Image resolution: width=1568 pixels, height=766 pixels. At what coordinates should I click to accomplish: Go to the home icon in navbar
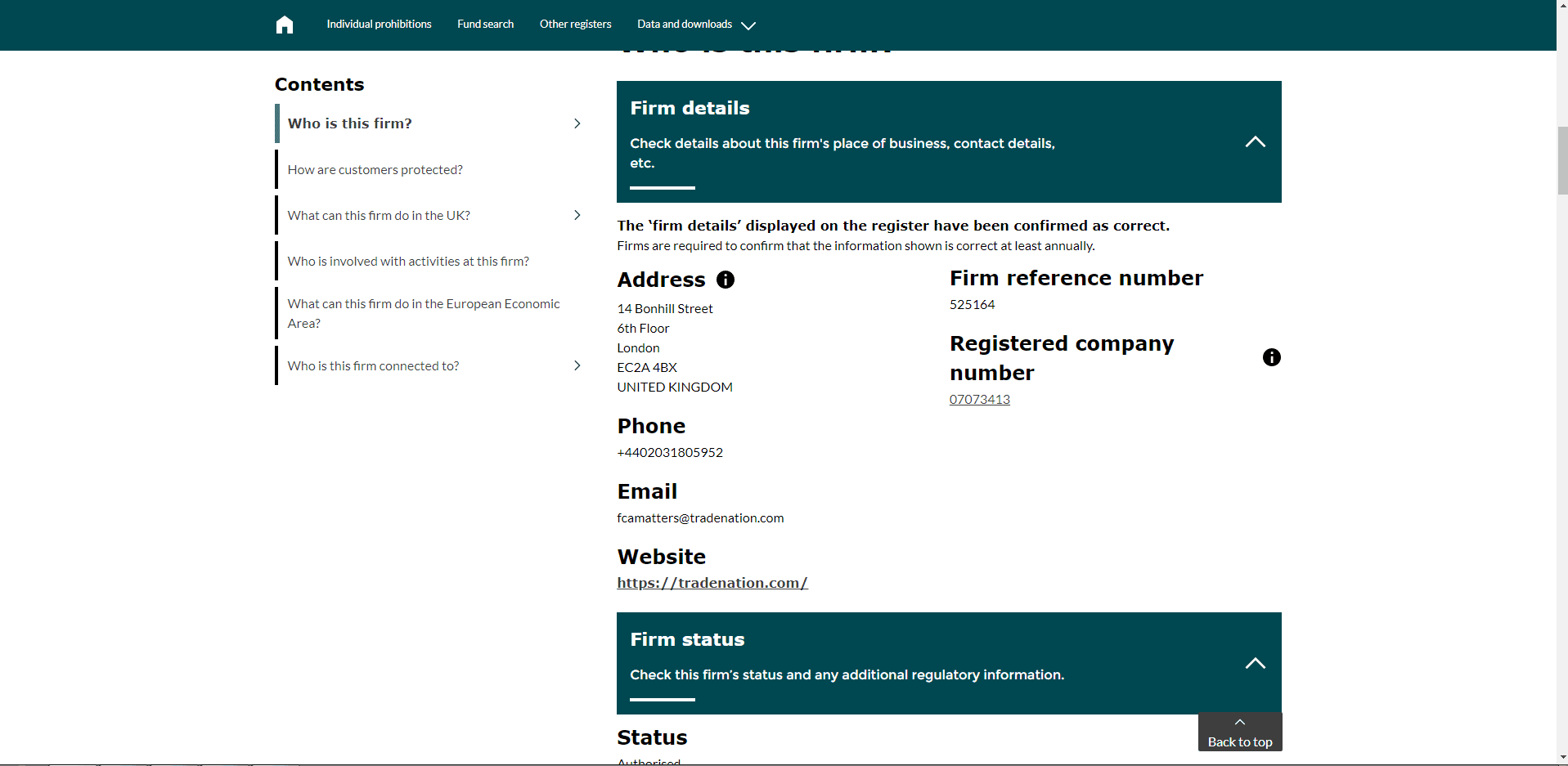pyautogui.click(x=284, y=25)
